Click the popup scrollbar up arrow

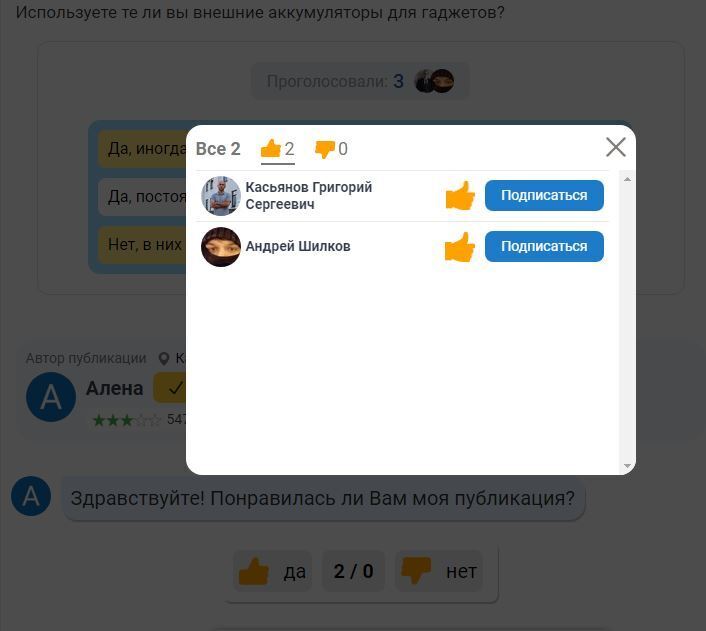click(x=627, y=179)
